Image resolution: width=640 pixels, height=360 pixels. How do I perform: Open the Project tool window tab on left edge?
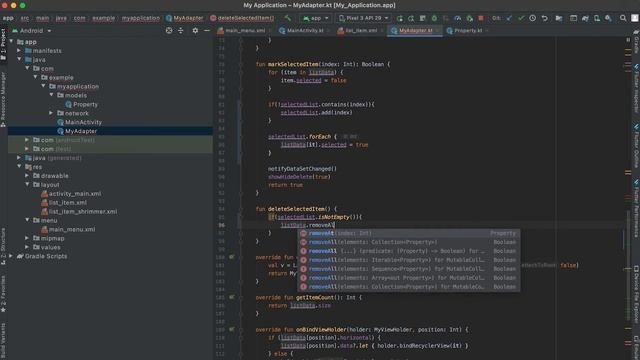3,44
